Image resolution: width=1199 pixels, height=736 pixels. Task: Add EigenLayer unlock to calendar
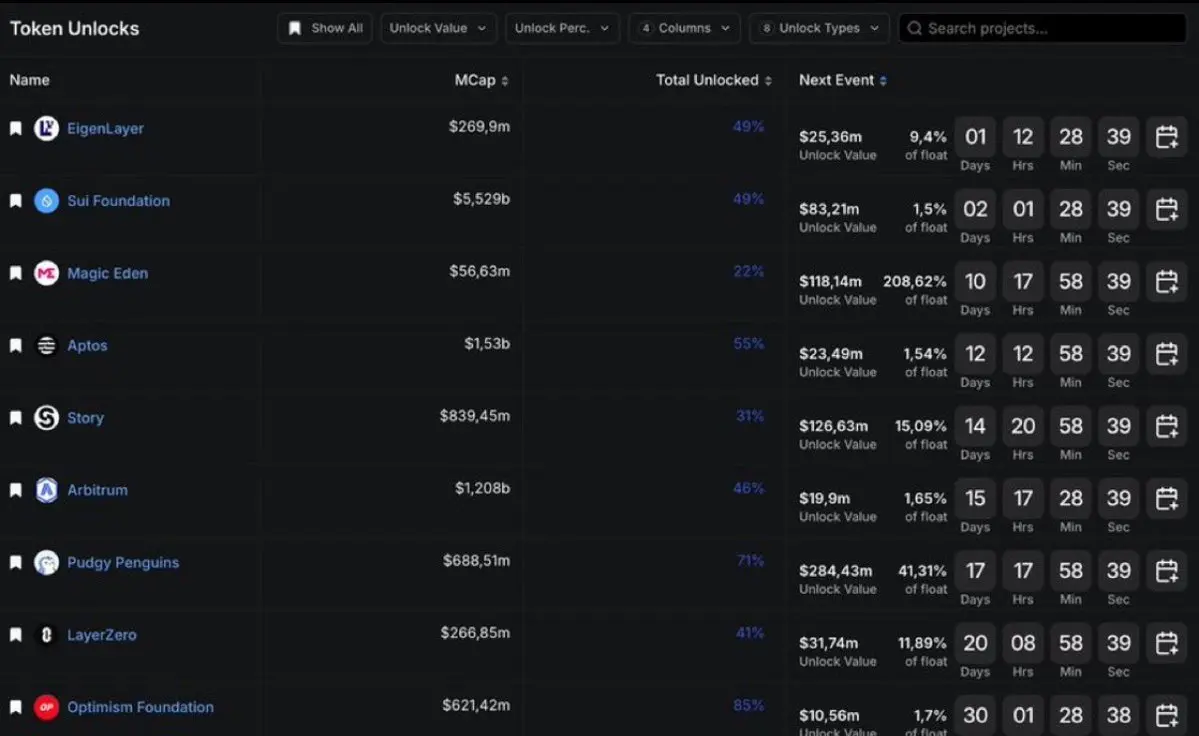click(1166, 137)
